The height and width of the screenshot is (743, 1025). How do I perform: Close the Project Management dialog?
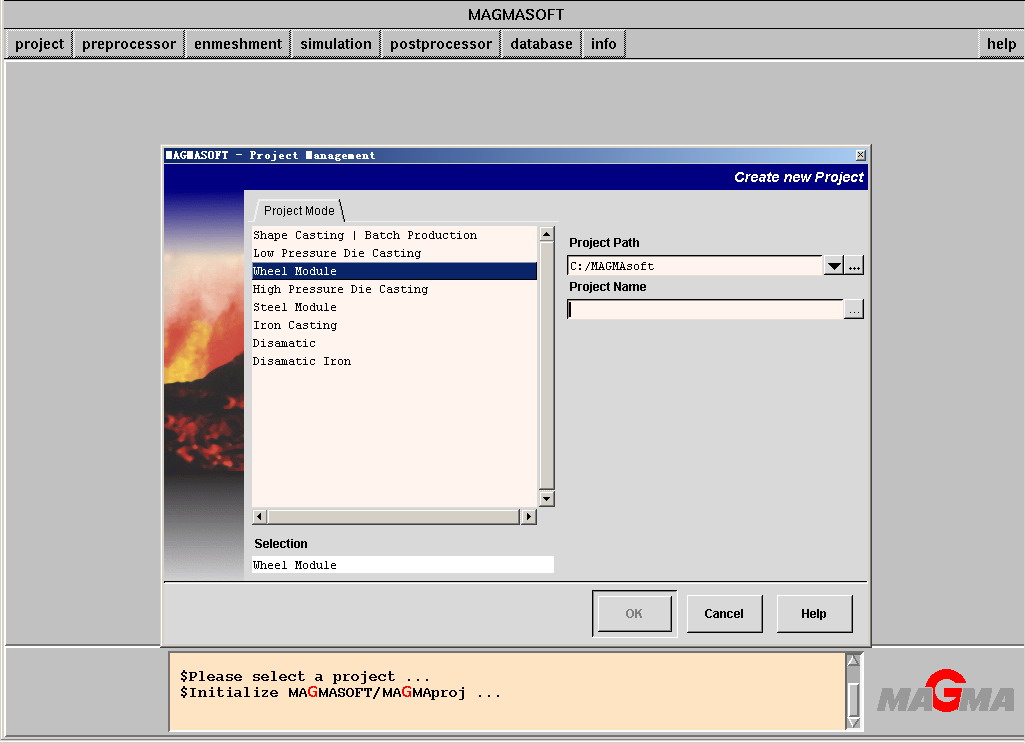[860, 155]
